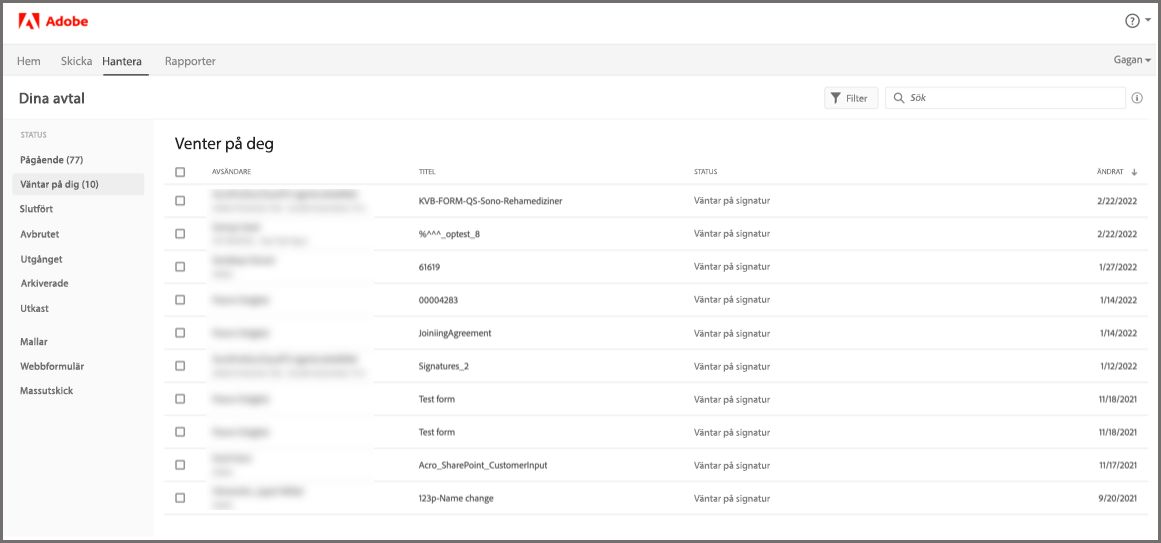Click the Adobe logo icon
The height and width of the screenshot is (543, 1161).
tap(28, 21)
